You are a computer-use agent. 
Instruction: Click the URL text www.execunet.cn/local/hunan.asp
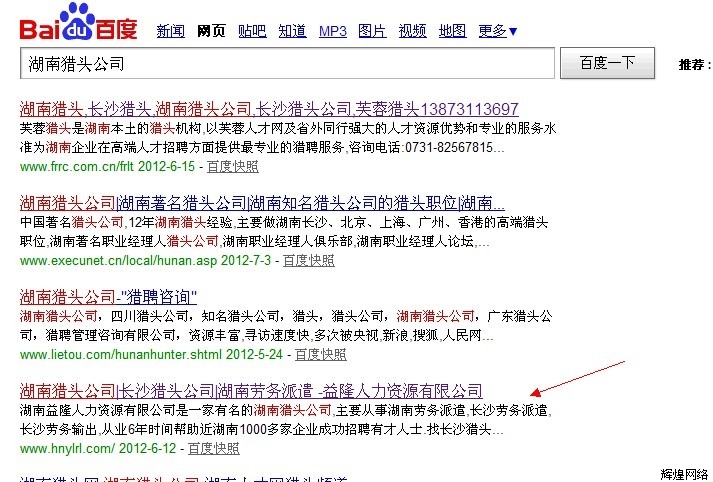[x=118, y=261]
